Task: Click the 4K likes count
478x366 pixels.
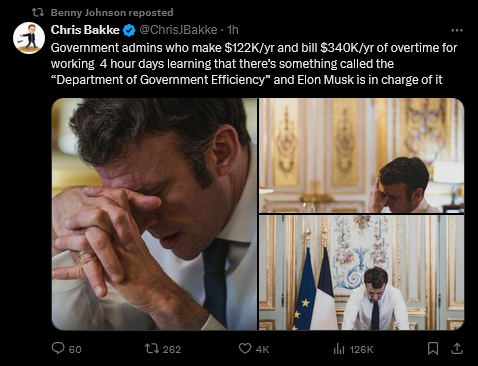Action: pos(262,349)
